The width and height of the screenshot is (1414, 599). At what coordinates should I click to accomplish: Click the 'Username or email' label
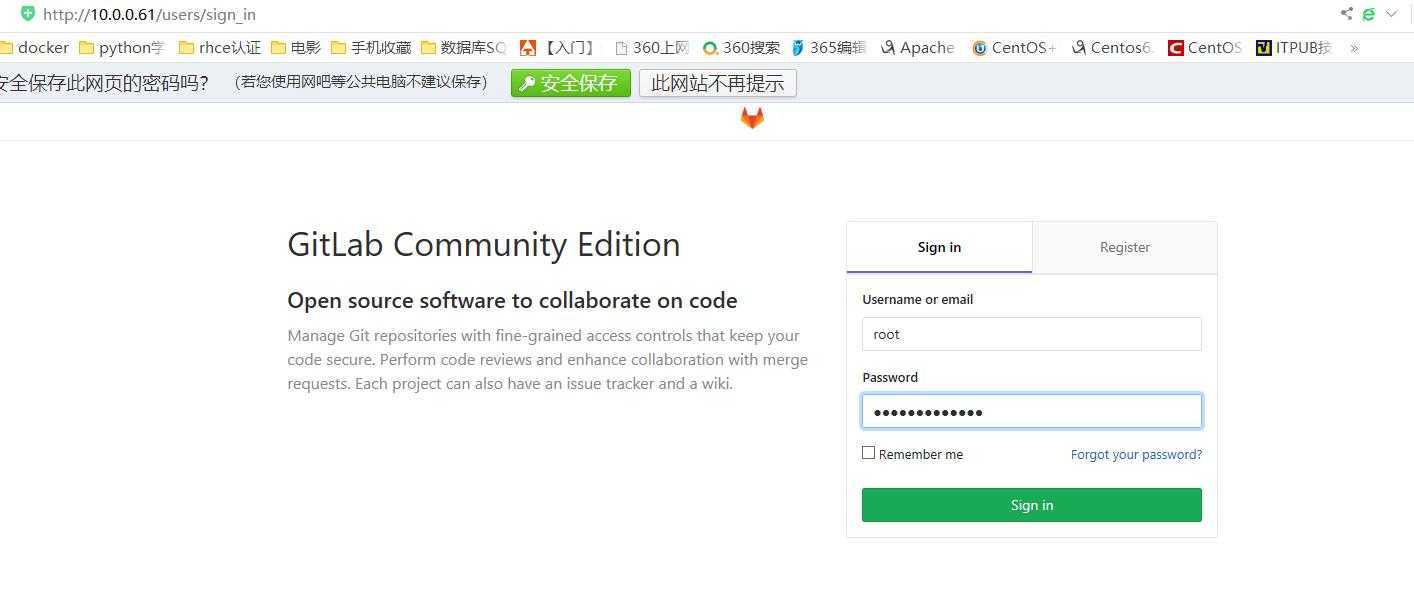(917, 299)
